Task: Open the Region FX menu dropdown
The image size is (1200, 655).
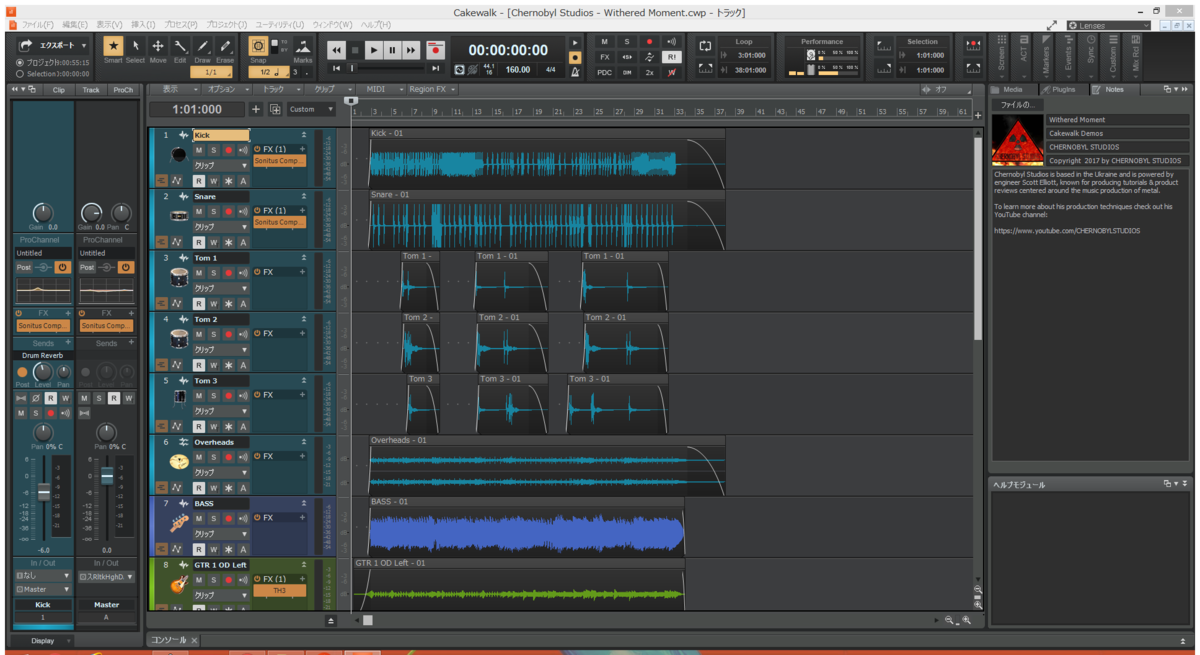Action: (433, 89)
